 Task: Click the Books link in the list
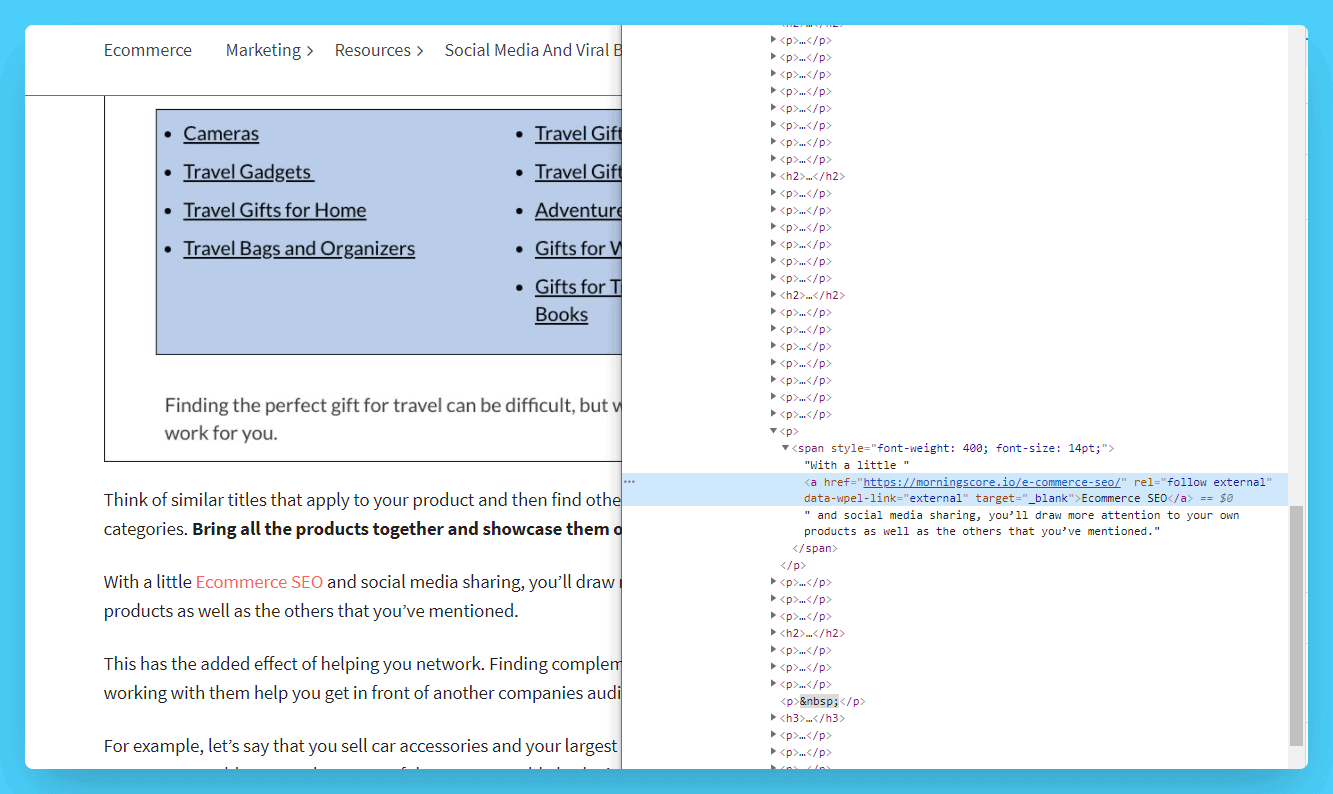point(561,315)
